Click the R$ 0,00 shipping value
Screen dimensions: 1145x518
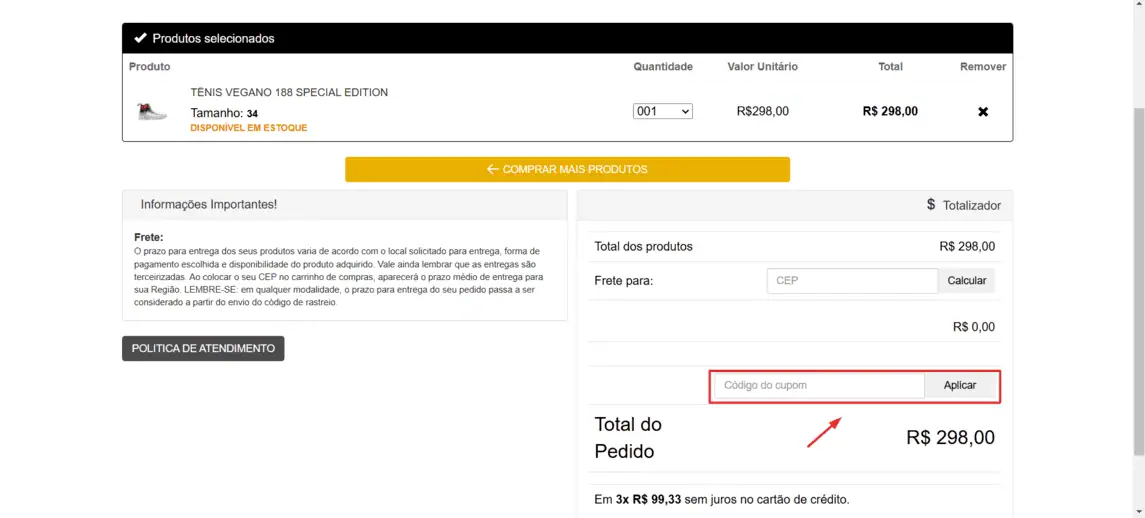click(974, 327)
